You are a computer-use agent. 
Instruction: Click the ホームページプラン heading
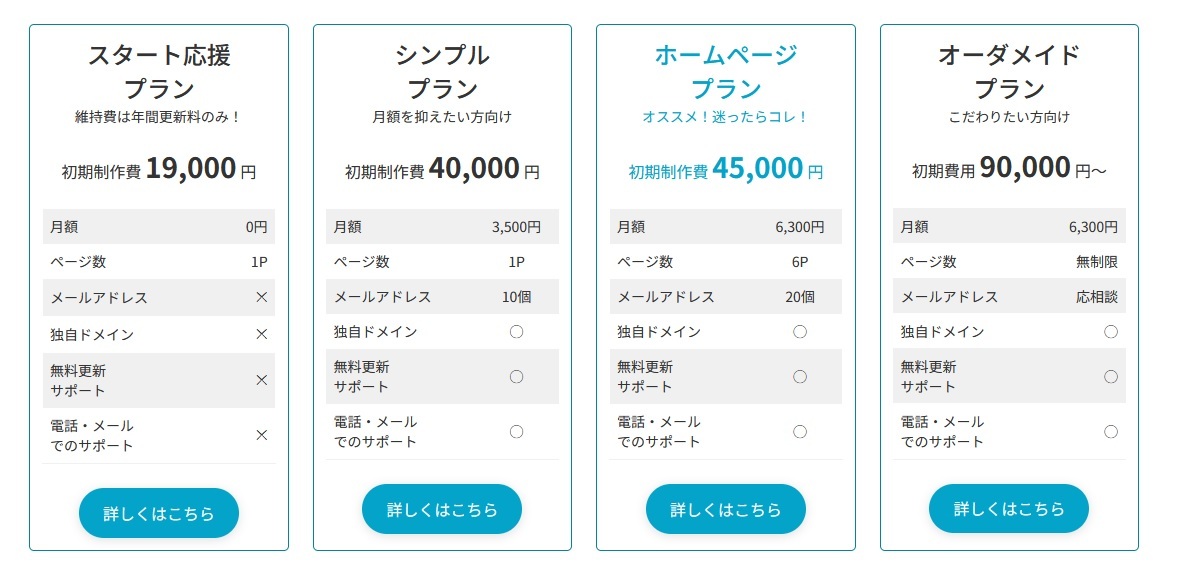(726, 72)
